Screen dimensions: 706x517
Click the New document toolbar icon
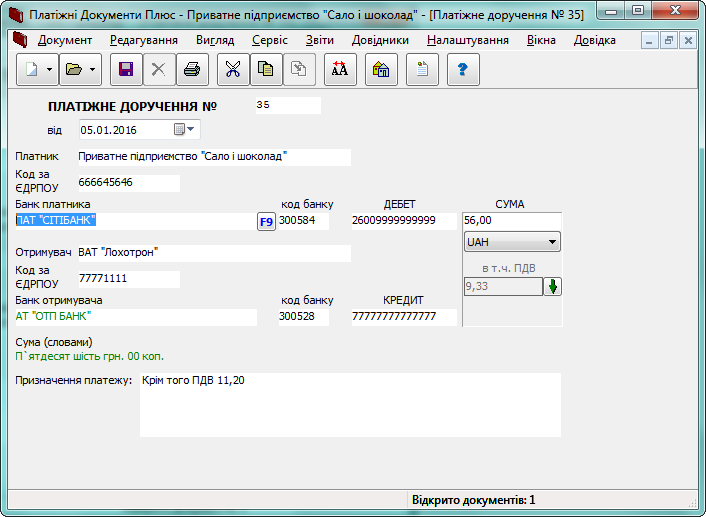pyautogui.click(x=32, y=69)
